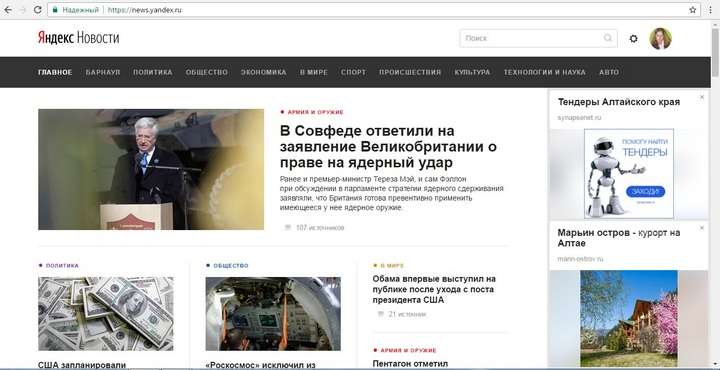This screenshot has height=370, width=720.
Task: Go to the Культура section
Action: [472, 73]
